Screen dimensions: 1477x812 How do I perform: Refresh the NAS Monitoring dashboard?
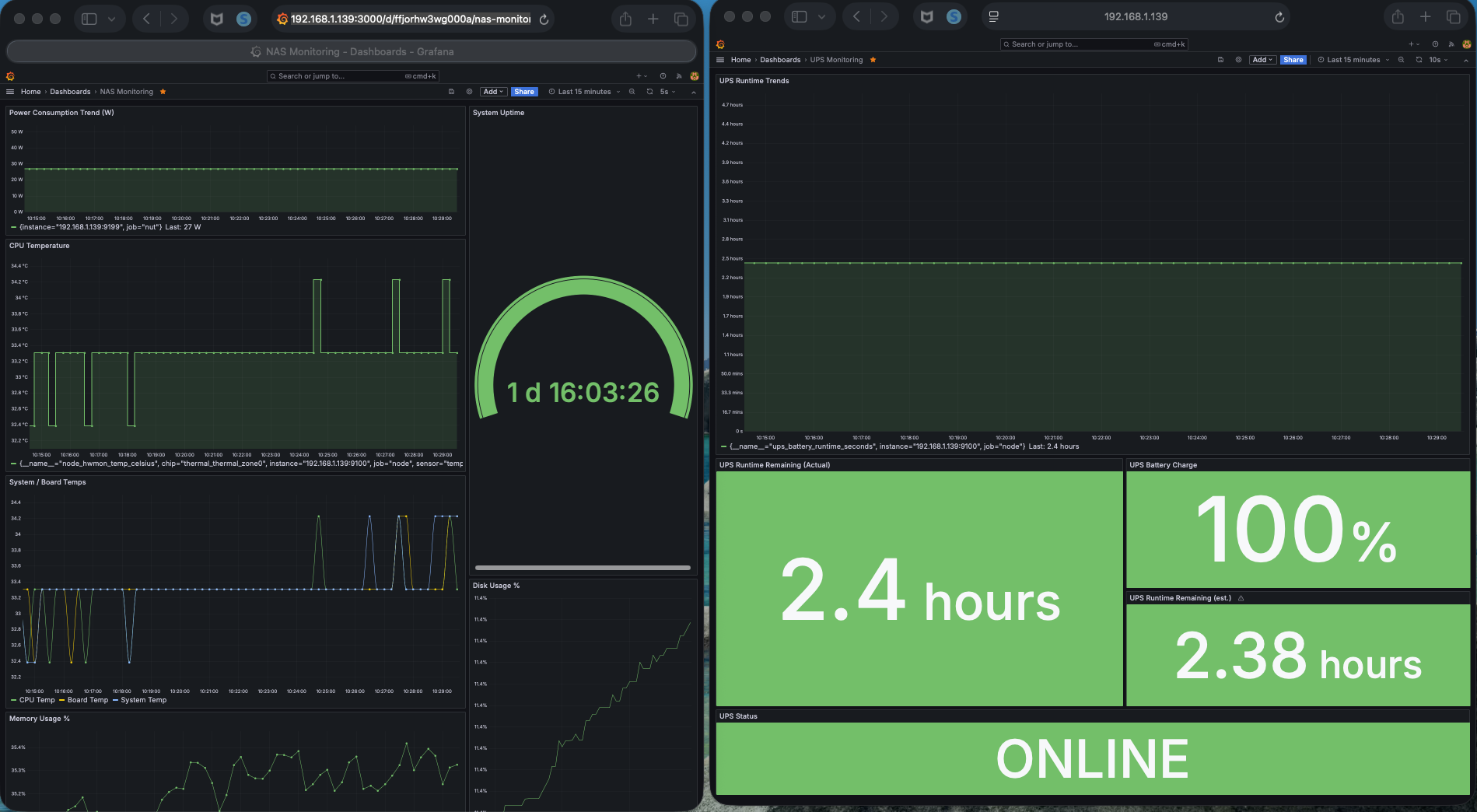click(x=649, y=92)
